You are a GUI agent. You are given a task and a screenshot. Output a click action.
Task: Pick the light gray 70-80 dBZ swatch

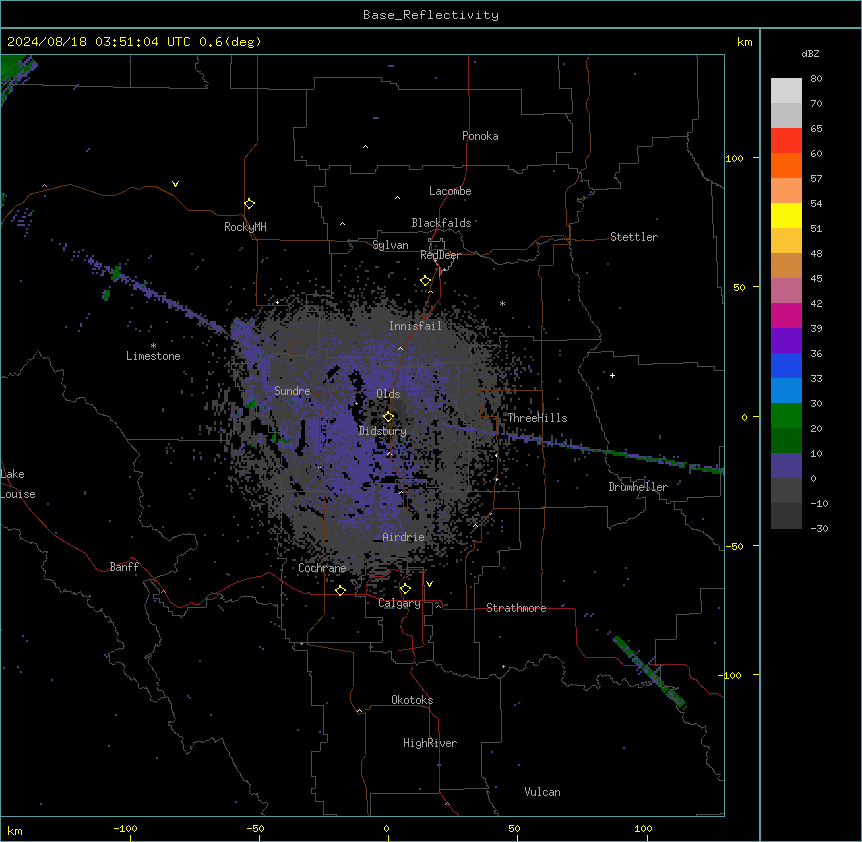coord(786,91)
